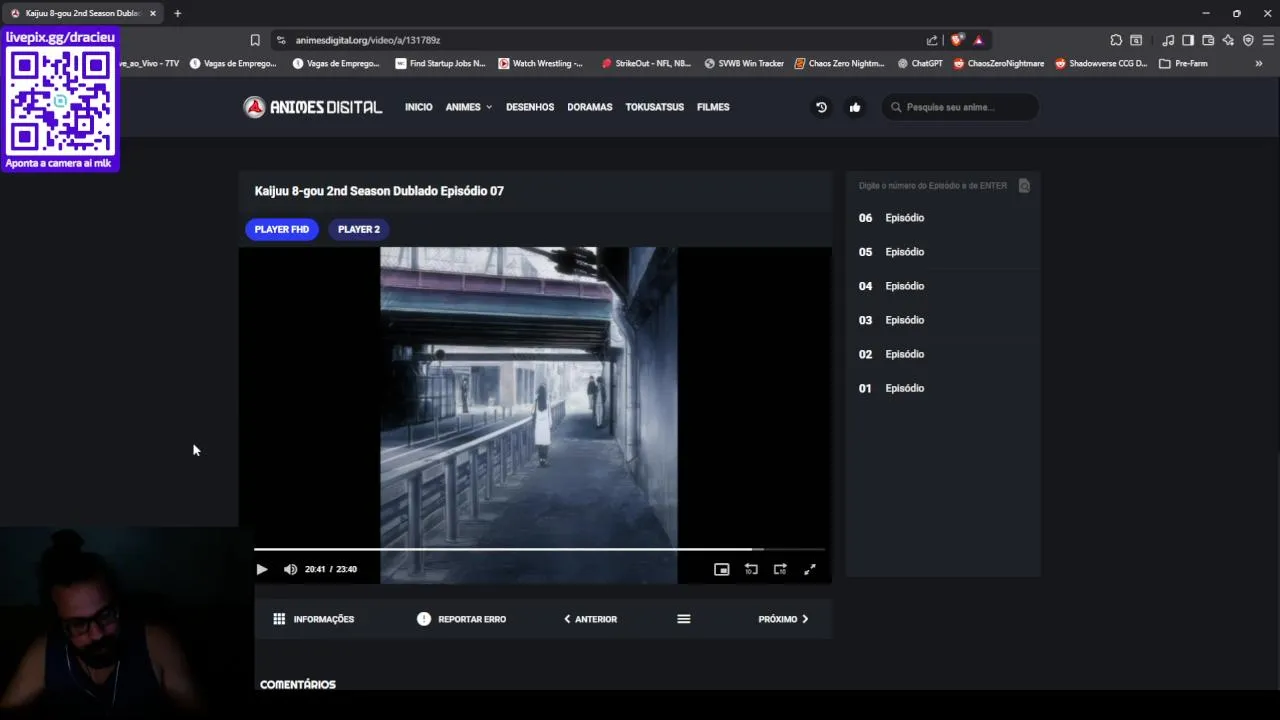This screenshot has height=720, width=1280.
Task: Go to PRÓXIMO episode
Action: [783, 619]
